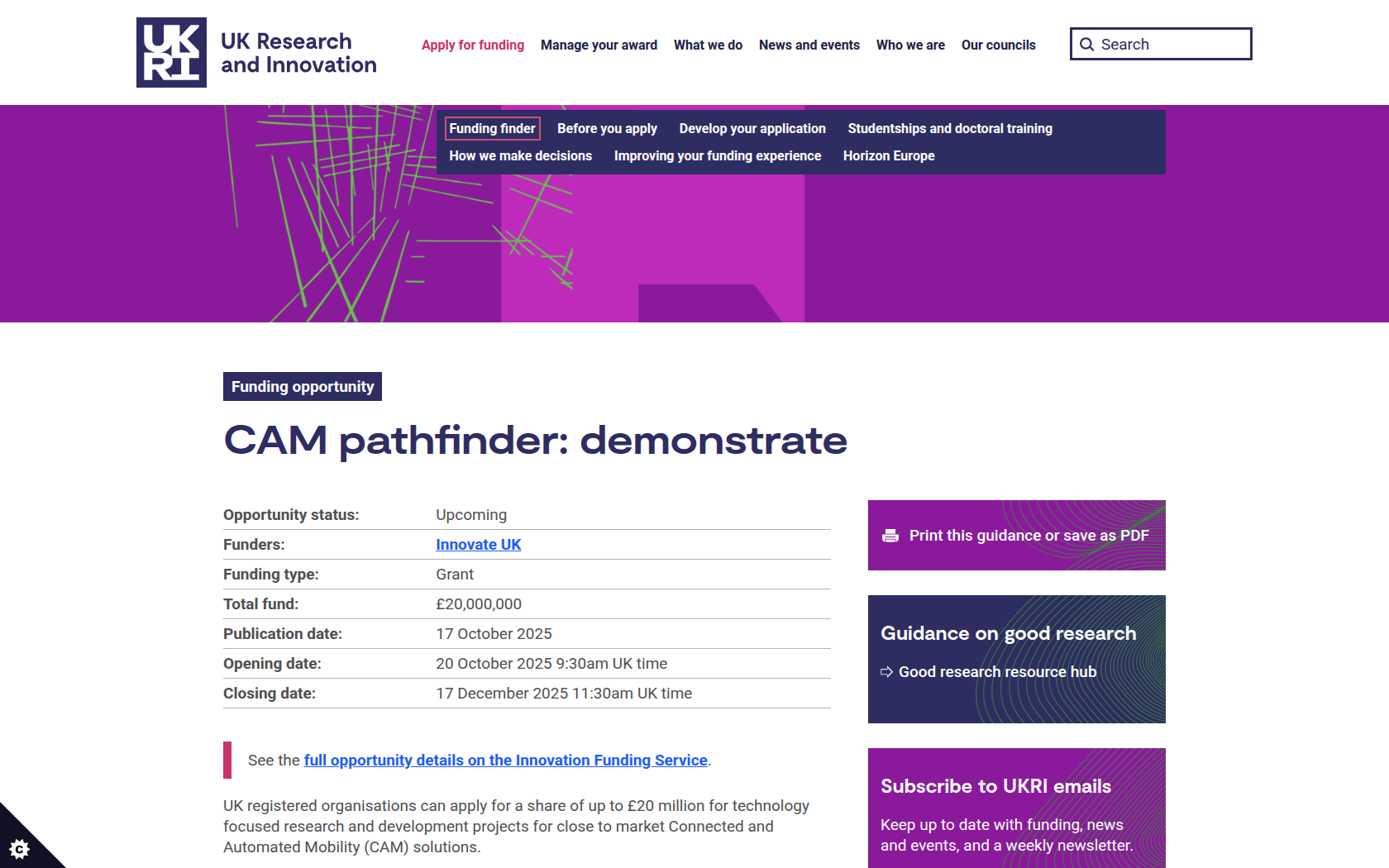The height and width of the screenshot is (868, 1389).
Task: Click the search magnifier icon
Action: coord(1087,45)
